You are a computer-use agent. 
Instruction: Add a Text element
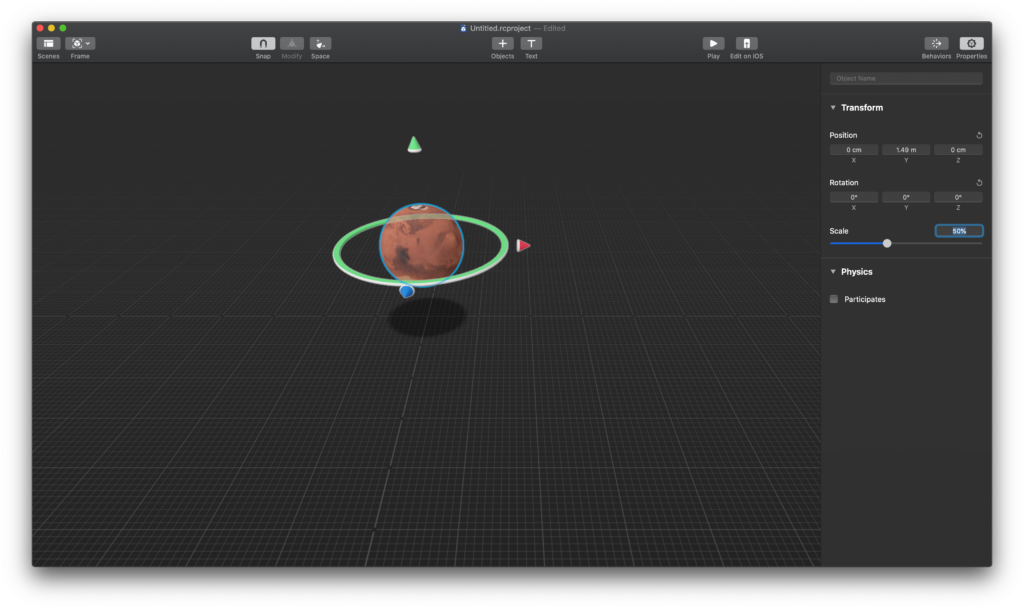(531, 44)
